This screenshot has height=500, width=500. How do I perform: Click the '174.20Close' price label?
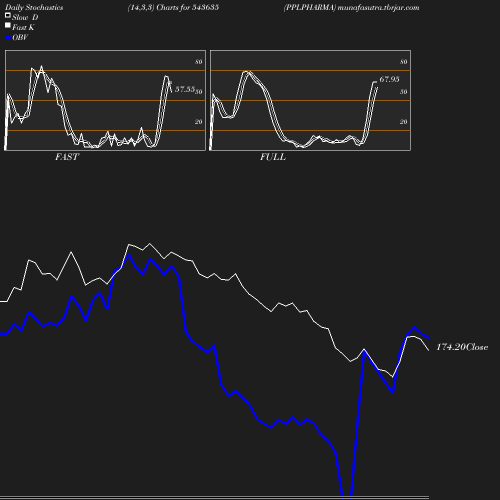point(462,347)
